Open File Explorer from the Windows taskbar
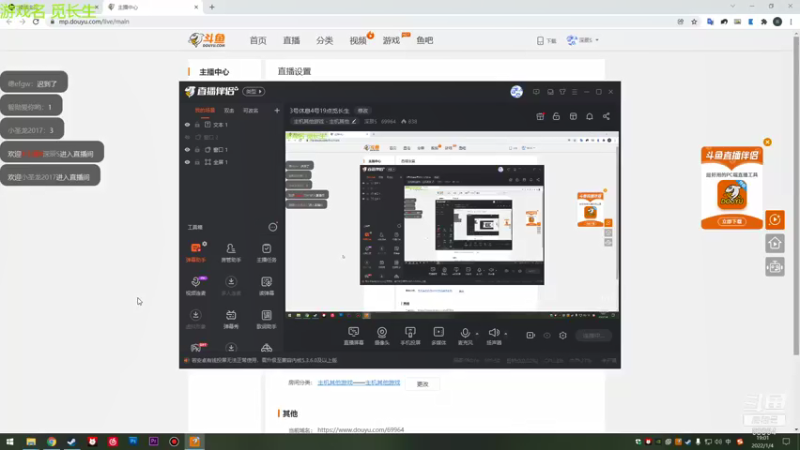The height and width of the screenshot is (450, 800). 31,442
